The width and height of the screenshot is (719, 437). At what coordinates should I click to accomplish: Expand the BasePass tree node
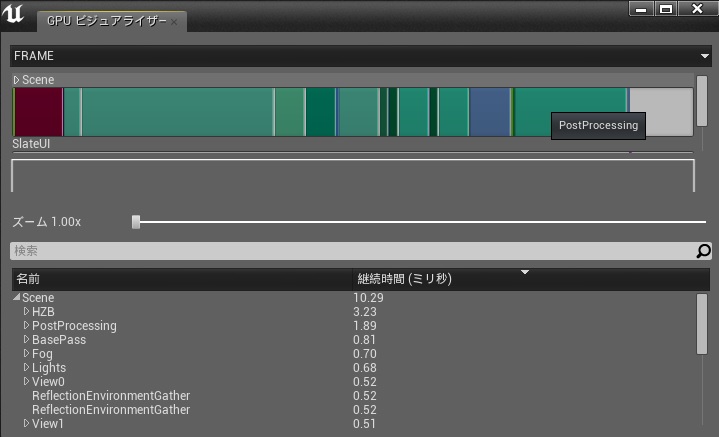click(x=26, y=339)
